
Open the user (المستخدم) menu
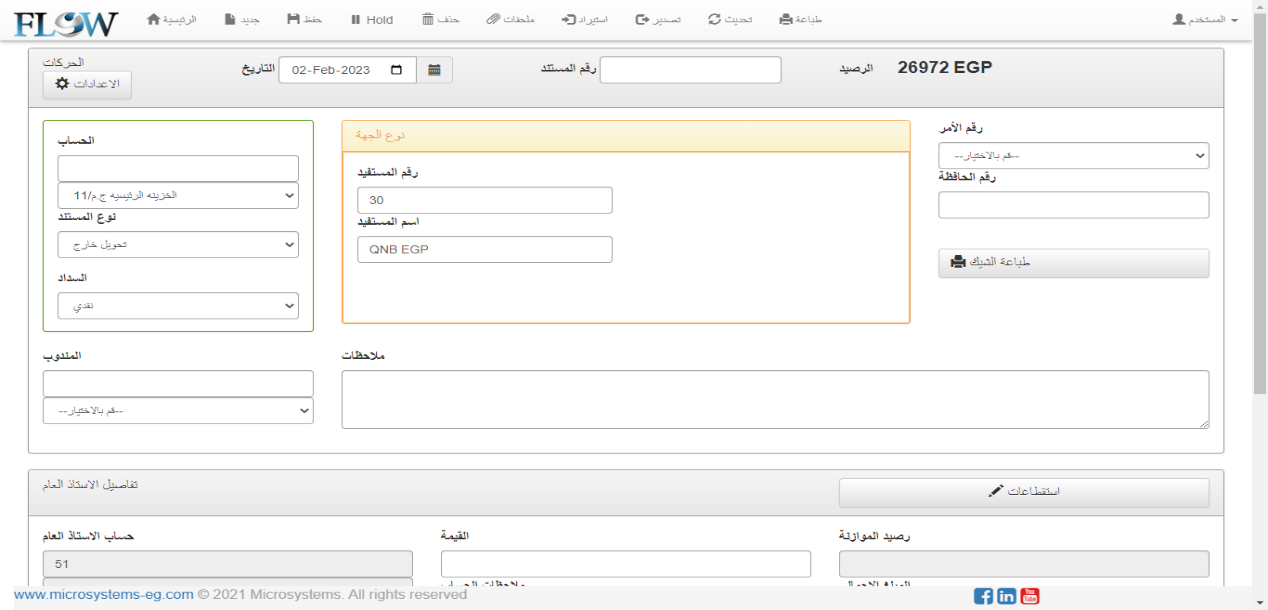point(1205,19)
